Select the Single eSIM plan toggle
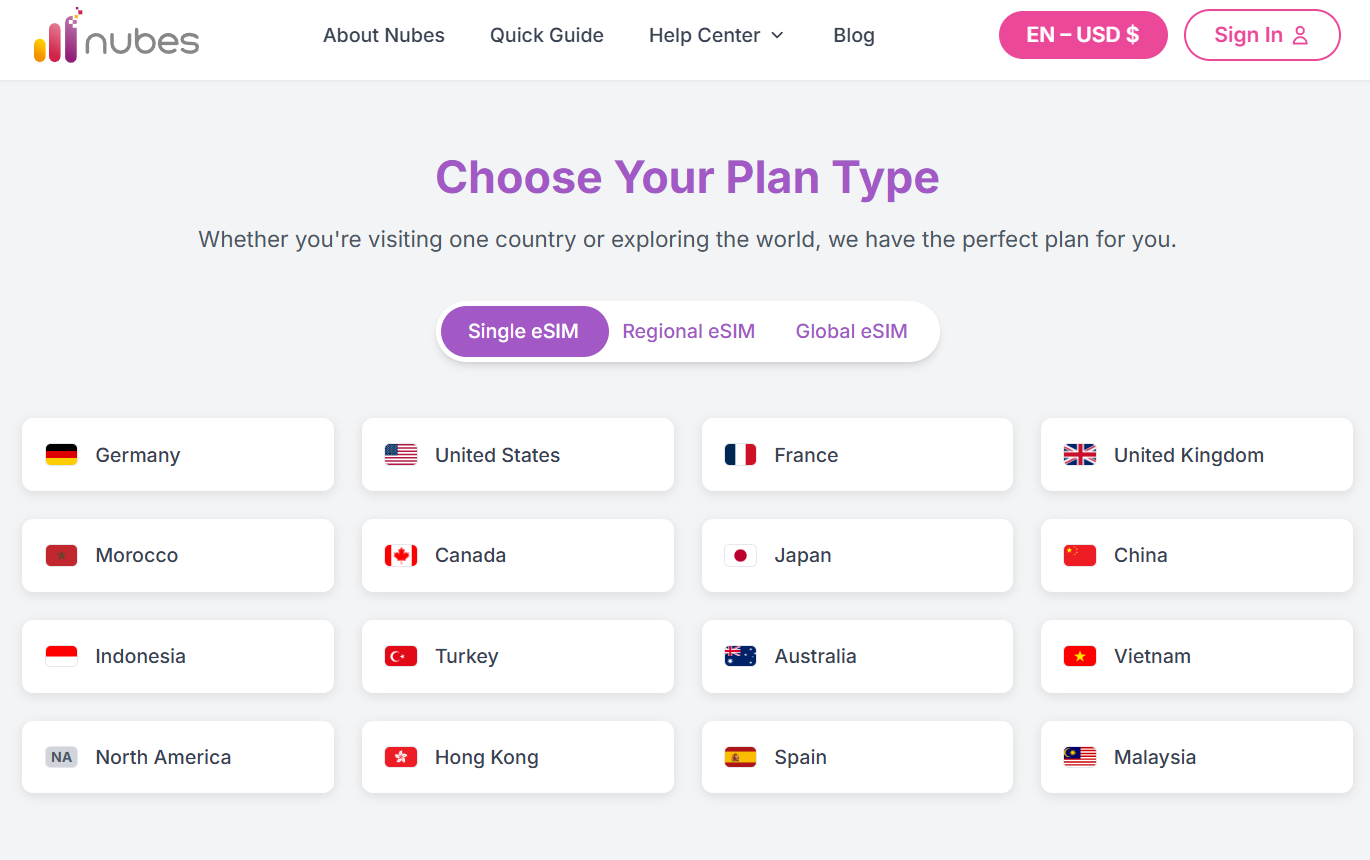This screenshot has height=860, width=1370. (x=524, y=331)
